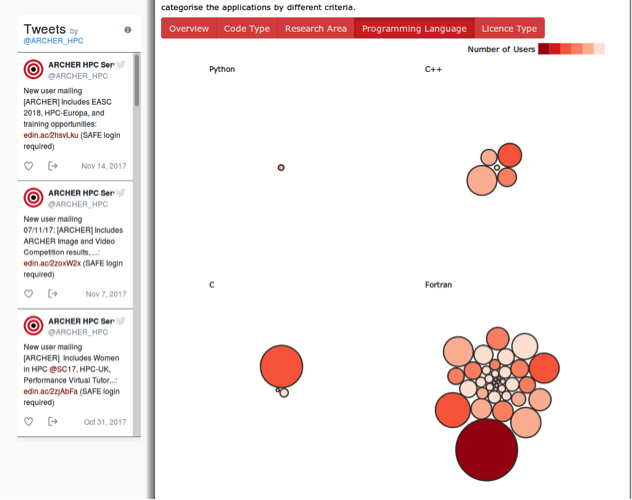Share the Nov 14, 2017 tweet
Screen dimensions: 632x500
53,166
